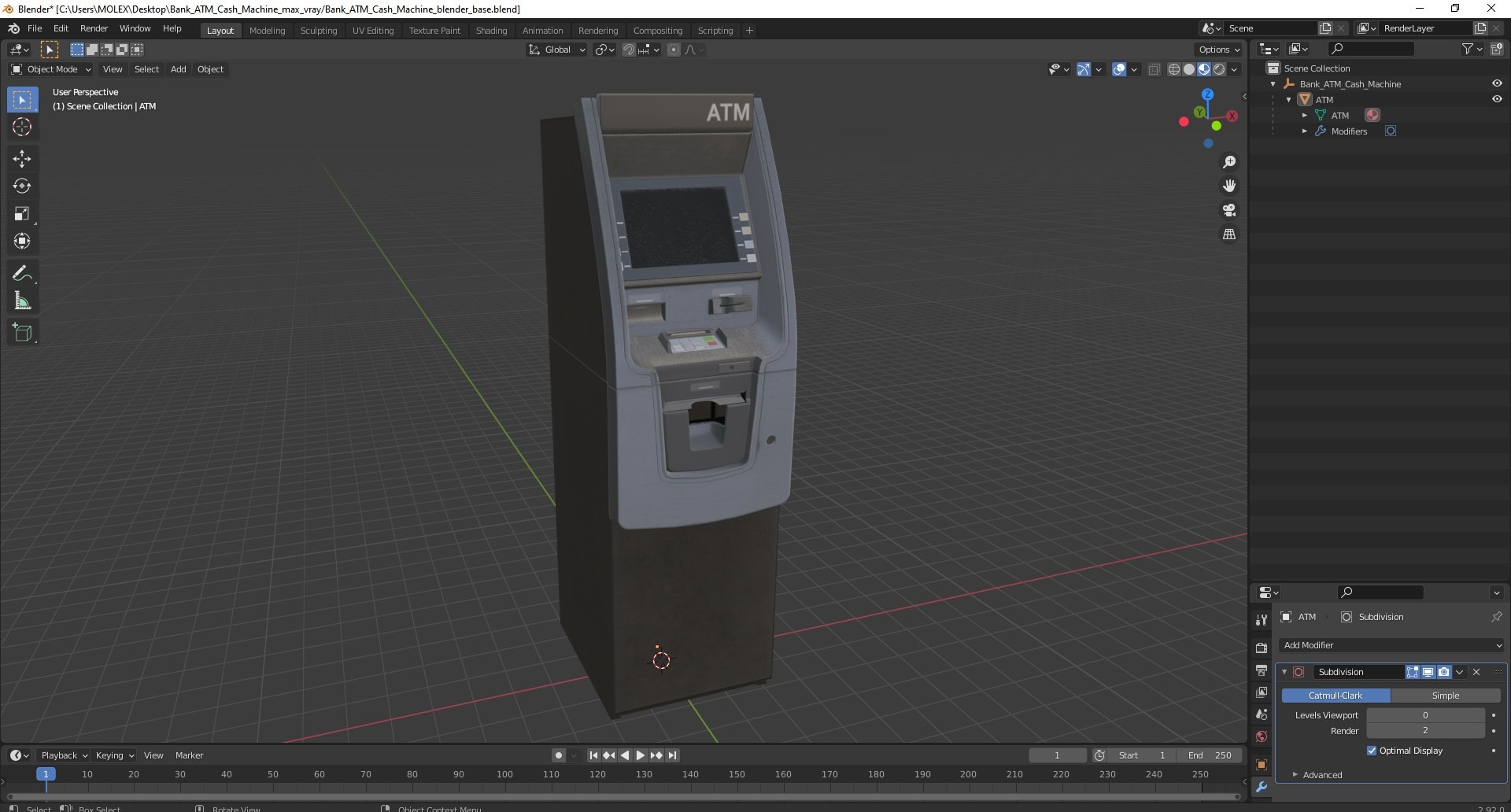Open the Render menu
The image size is (1511, 812).
point(94,28)
